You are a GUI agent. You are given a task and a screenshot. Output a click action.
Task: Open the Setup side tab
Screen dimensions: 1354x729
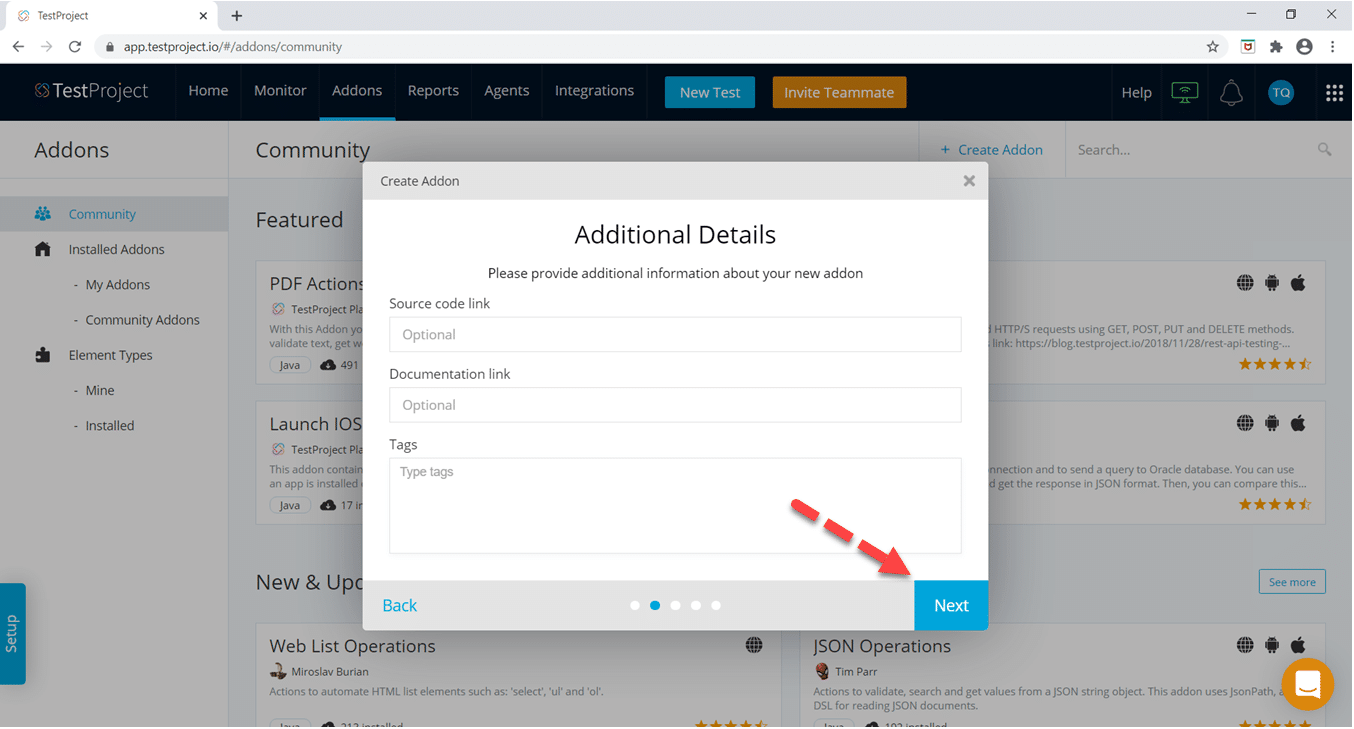pyautogui.click(x=12, y=634)
